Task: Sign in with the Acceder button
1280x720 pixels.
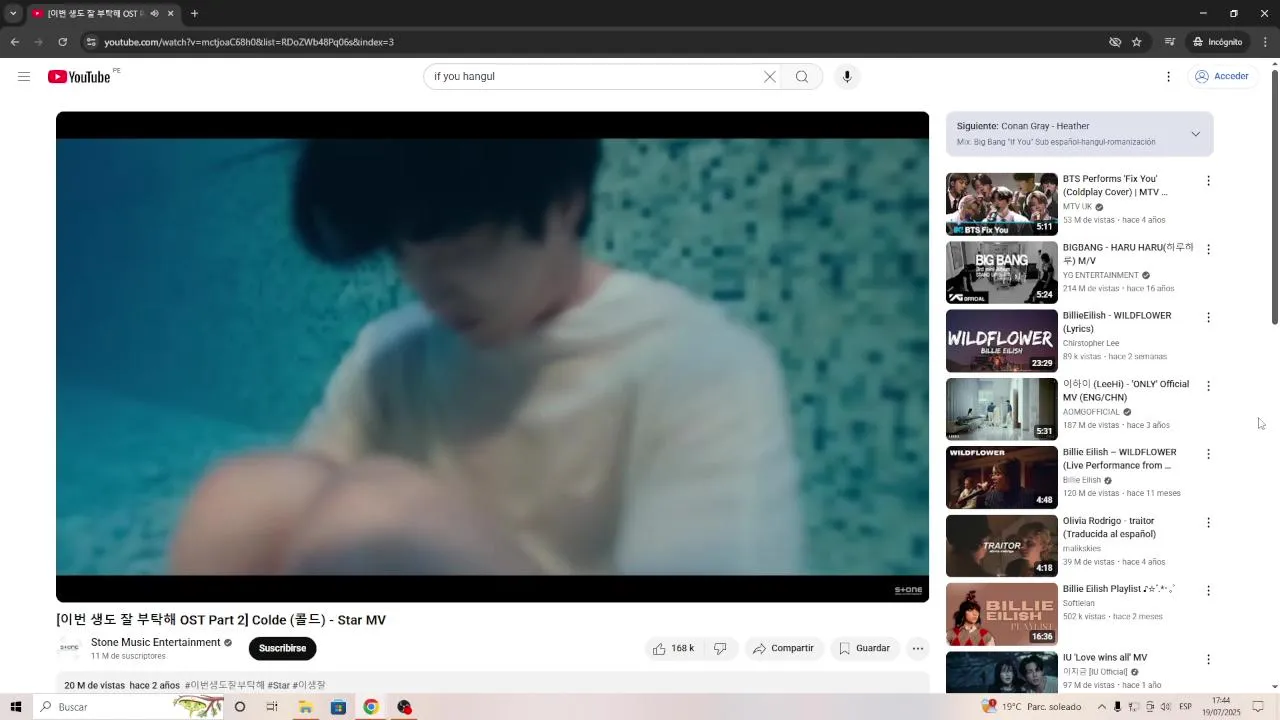Action: click(1222, 77)
